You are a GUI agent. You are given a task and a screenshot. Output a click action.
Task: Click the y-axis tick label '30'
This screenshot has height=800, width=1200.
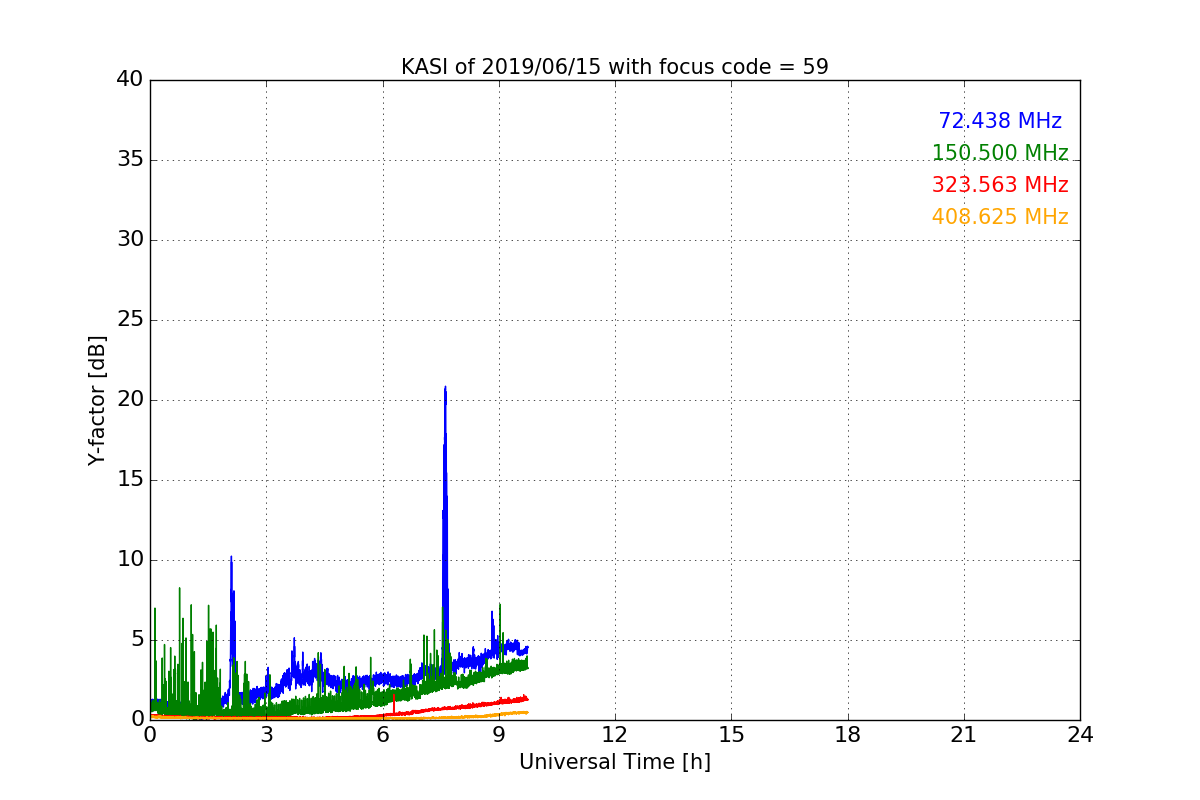click(130, 240)
